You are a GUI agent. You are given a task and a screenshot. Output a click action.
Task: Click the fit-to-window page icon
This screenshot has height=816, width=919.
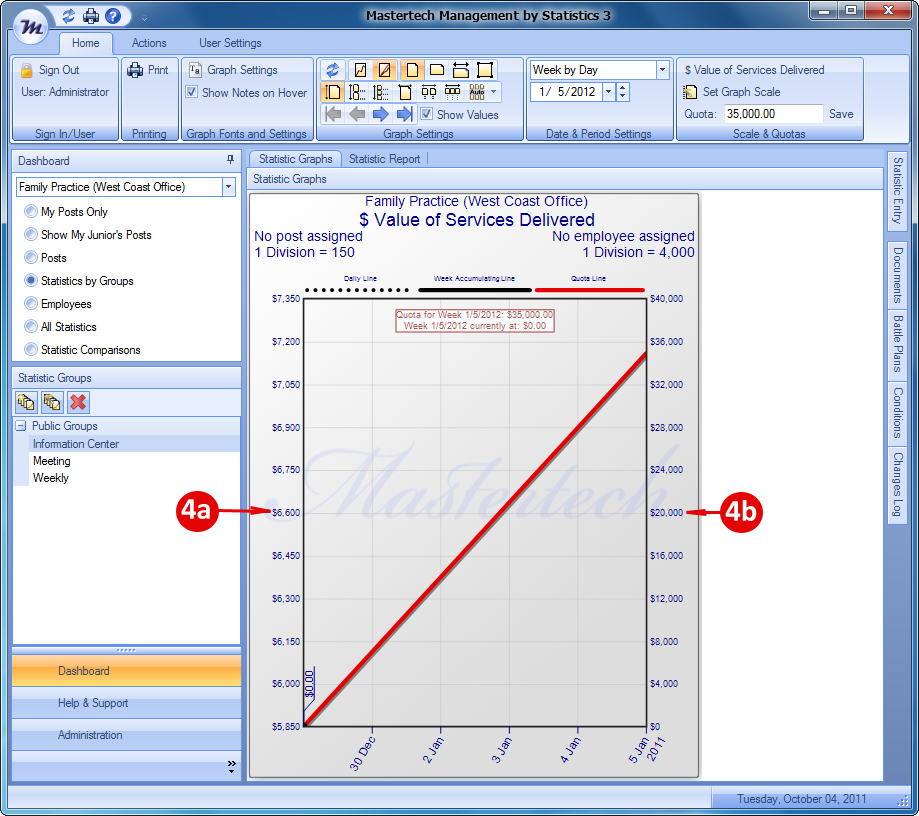click(485, 70)
